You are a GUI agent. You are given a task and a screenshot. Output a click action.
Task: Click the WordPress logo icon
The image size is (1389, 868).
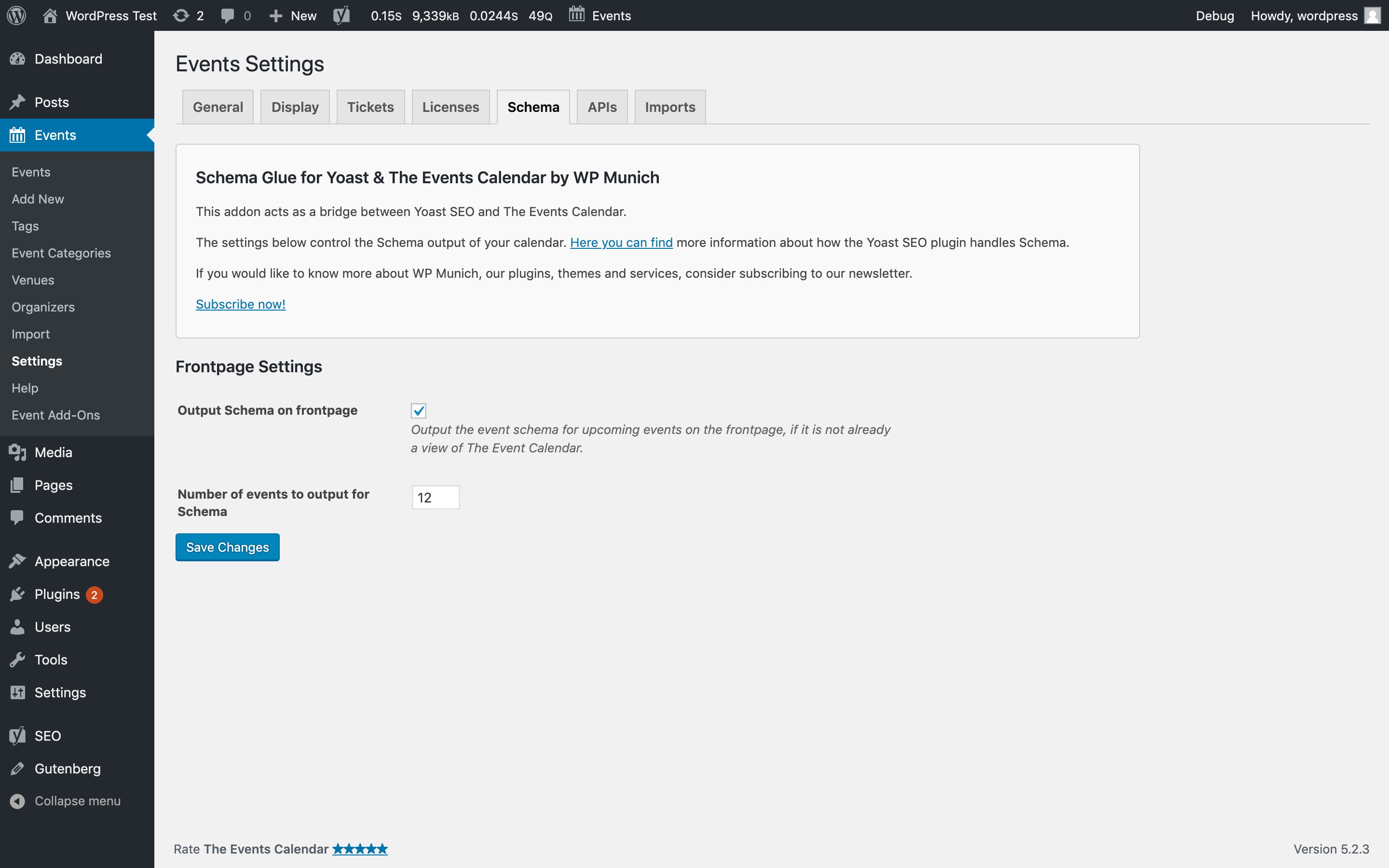17,15
